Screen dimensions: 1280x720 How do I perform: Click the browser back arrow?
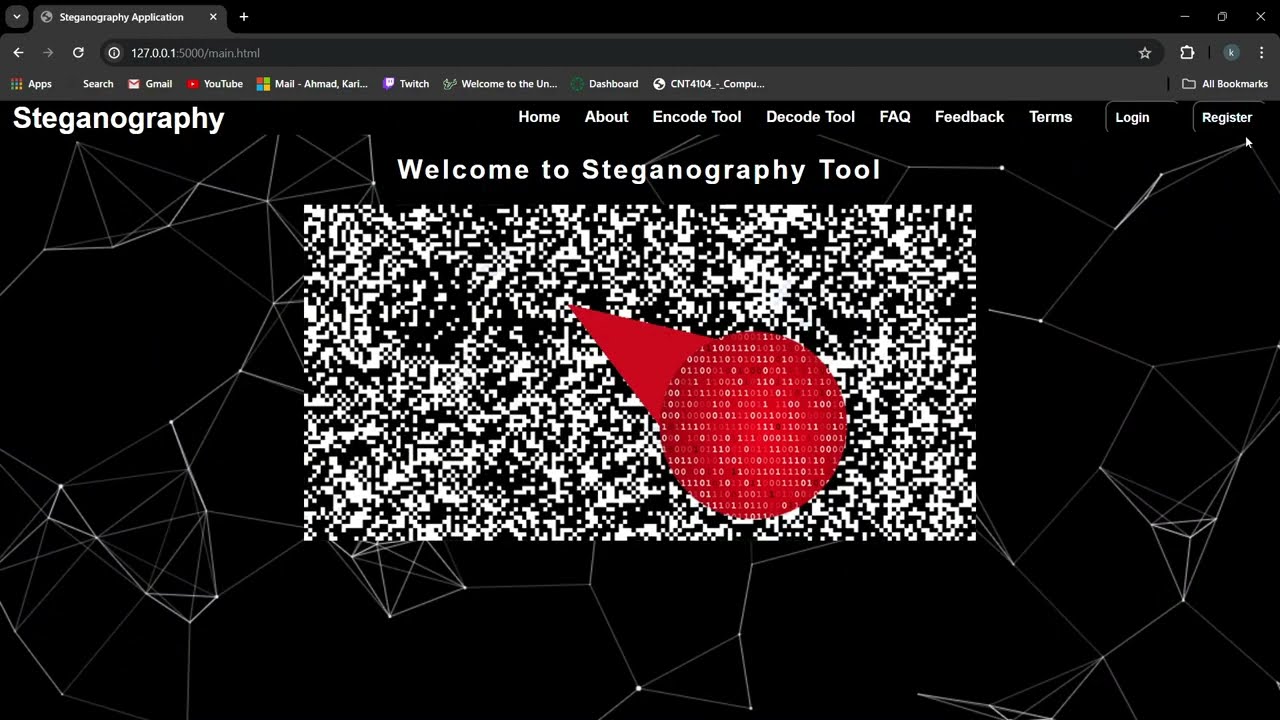click(18, 53)
